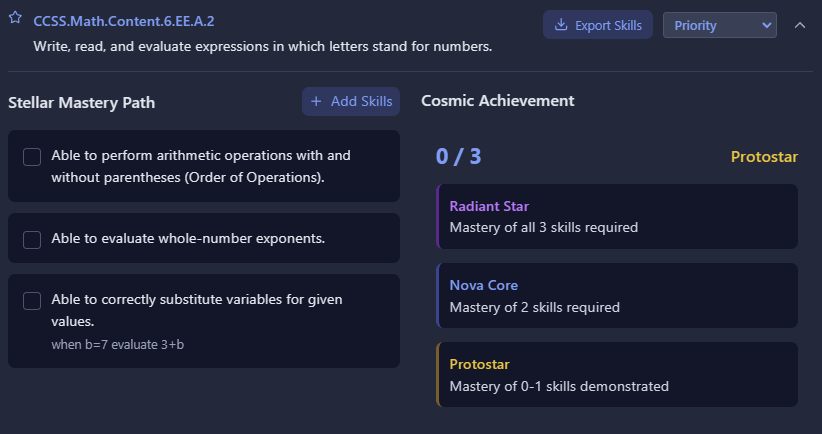Click the example text 'when b=7 evaluate 3+b'

click(118, 344)
